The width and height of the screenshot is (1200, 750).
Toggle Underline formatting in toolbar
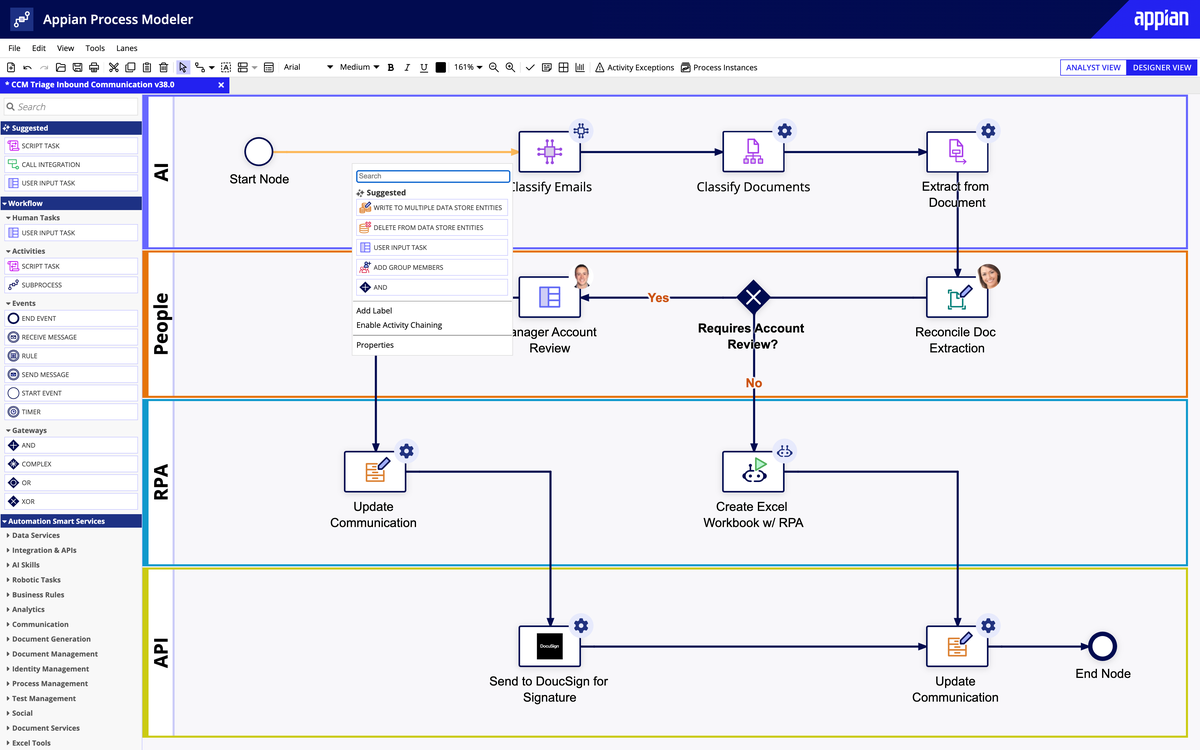coord(423,67)
